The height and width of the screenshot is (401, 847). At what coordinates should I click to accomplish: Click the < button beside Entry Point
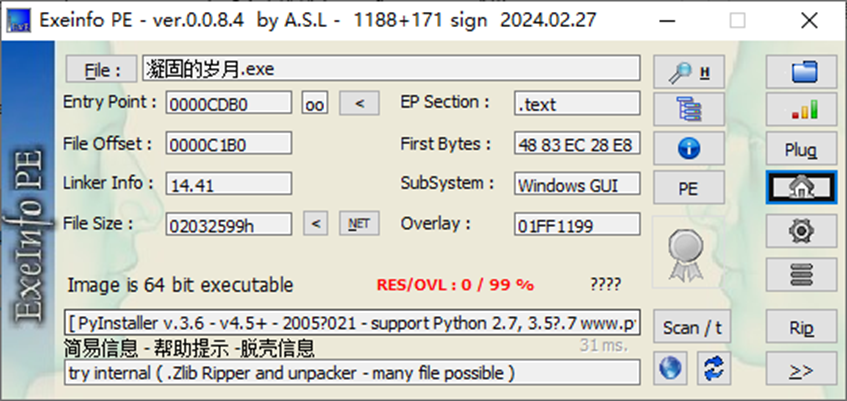click(359, 103)
